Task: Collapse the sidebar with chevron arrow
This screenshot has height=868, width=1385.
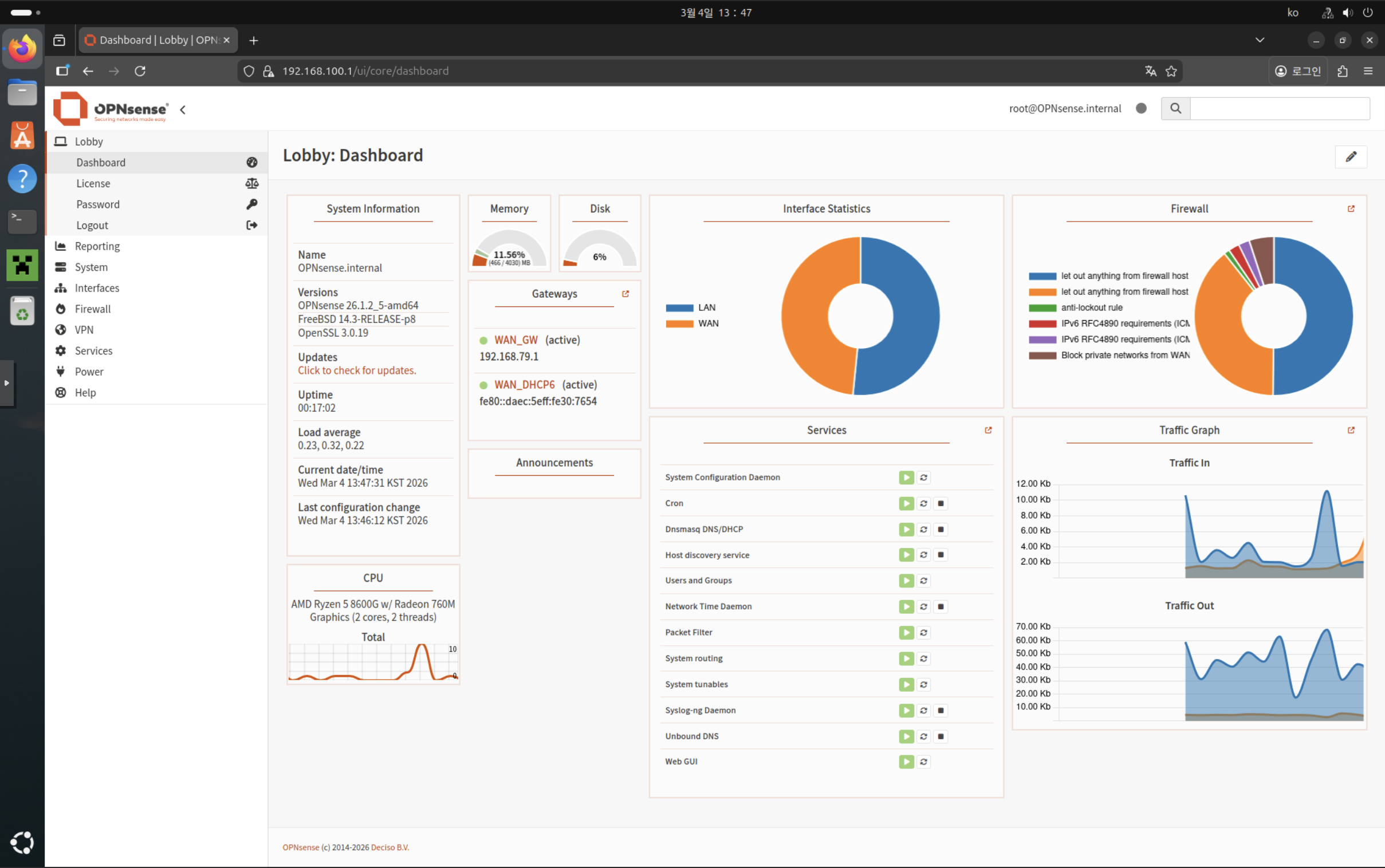Action: [x=183, y=110]
